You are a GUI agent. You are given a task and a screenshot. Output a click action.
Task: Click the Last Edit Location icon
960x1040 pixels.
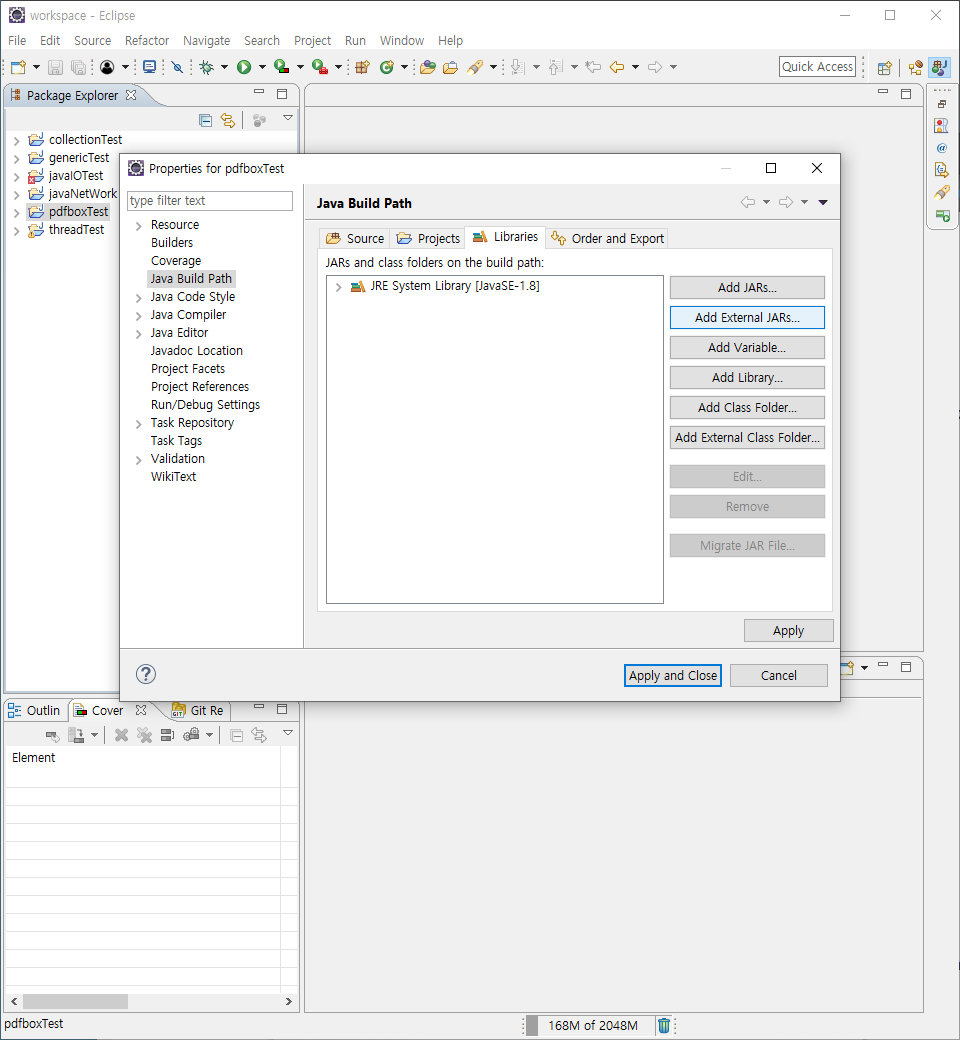coord(593,67)
